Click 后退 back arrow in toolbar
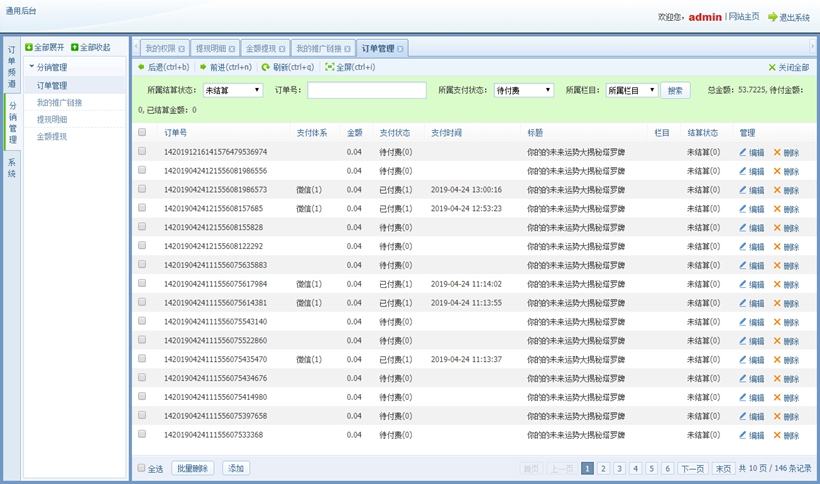 point(142,67)
